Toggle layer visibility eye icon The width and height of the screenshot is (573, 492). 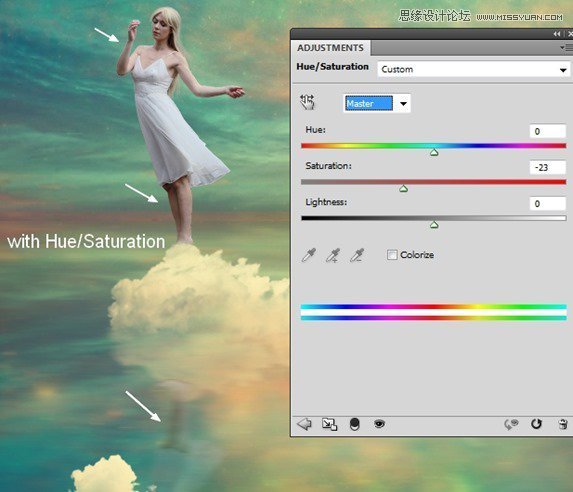(x=379, y=424)
